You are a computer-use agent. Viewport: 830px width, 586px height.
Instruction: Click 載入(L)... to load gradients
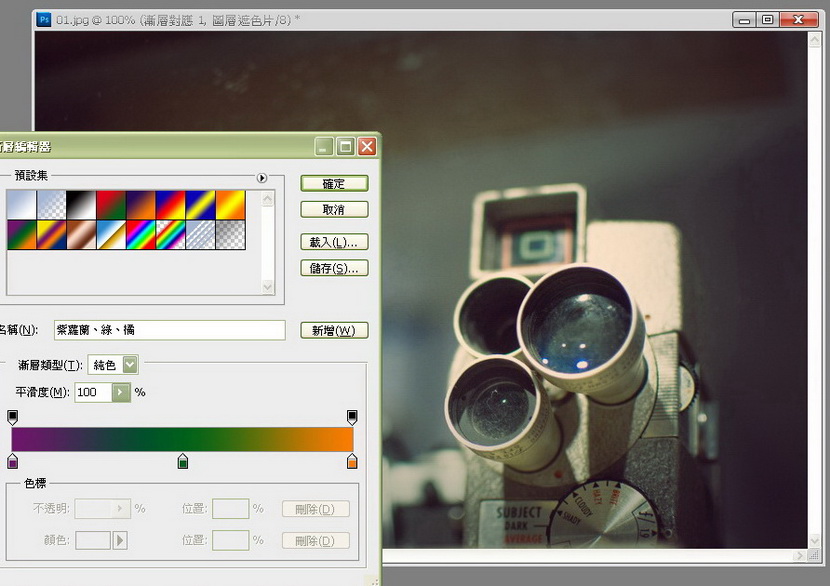[334, 242]
